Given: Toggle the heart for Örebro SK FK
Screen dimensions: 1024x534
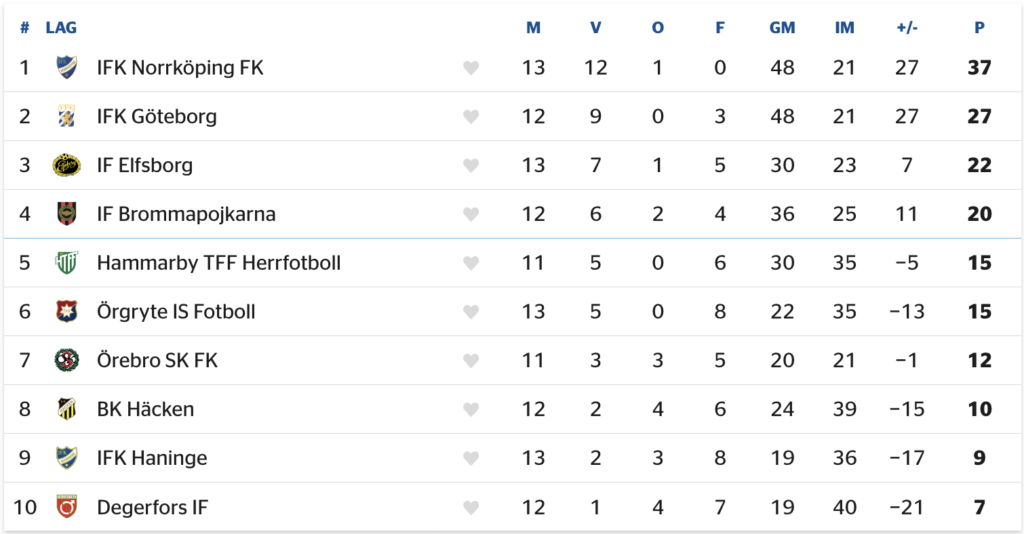Looking at the screenshot, I should coord(471,361).
